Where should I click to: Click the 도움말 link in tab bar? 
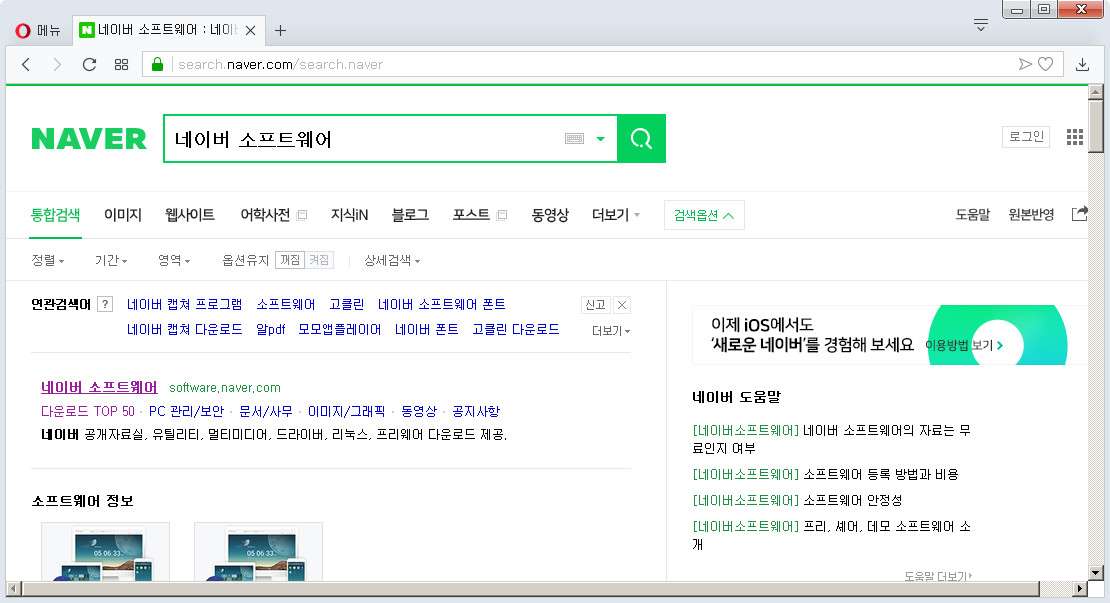tap(973, 214)
